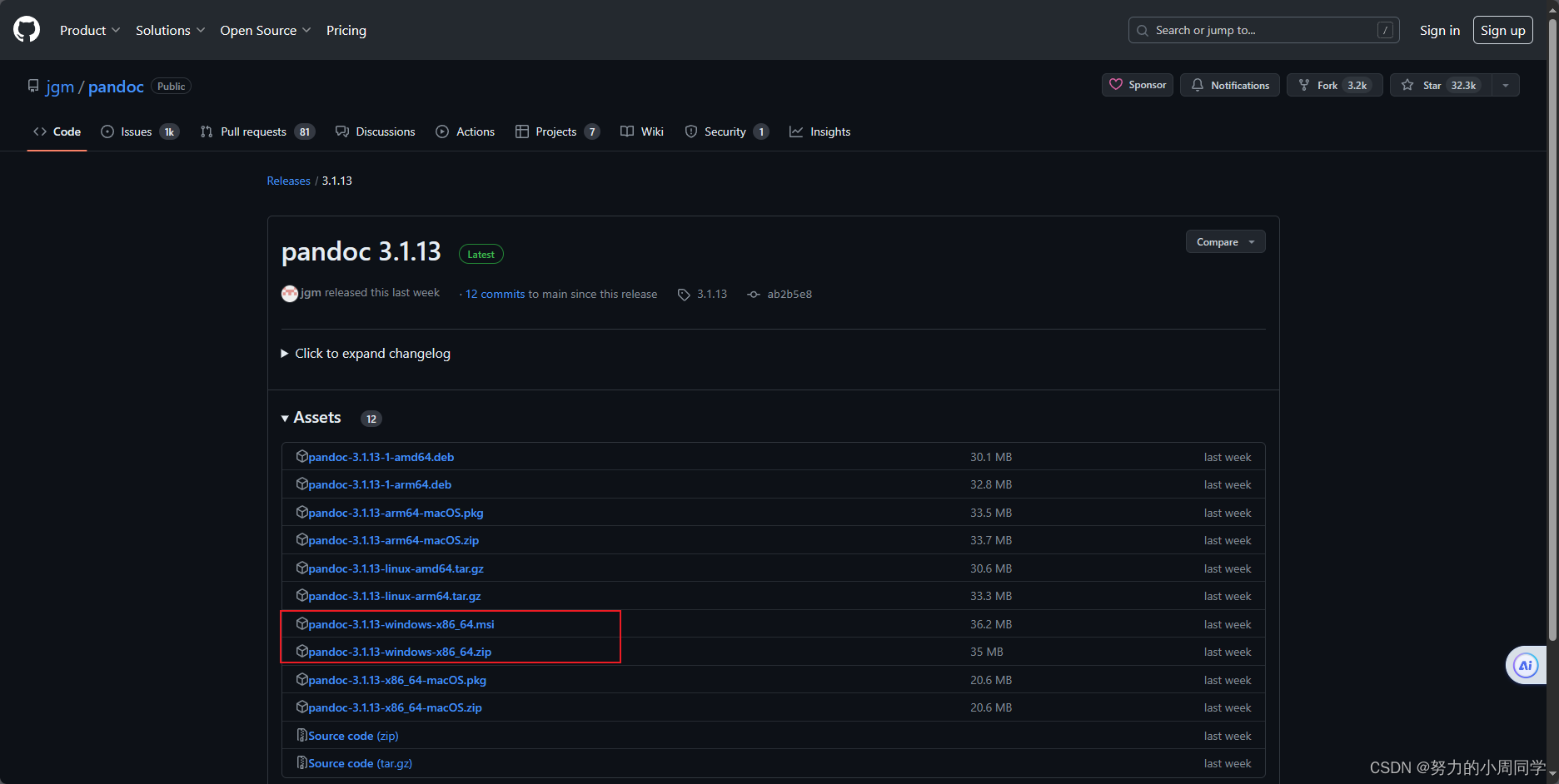
Task: Download pandoc-3.1.13-1-arm64.deb
Action: tap(380, 484)
